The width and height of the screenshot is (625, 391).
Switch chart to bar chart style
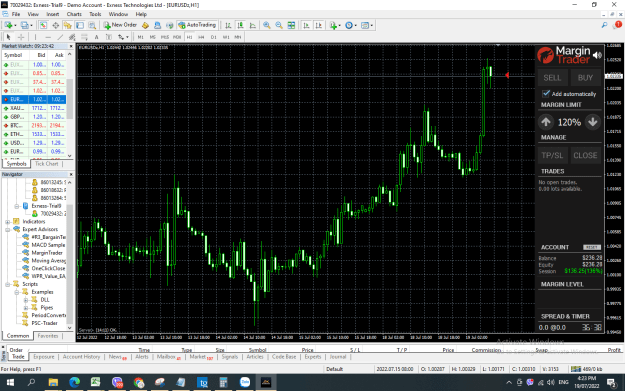[228, 25]
